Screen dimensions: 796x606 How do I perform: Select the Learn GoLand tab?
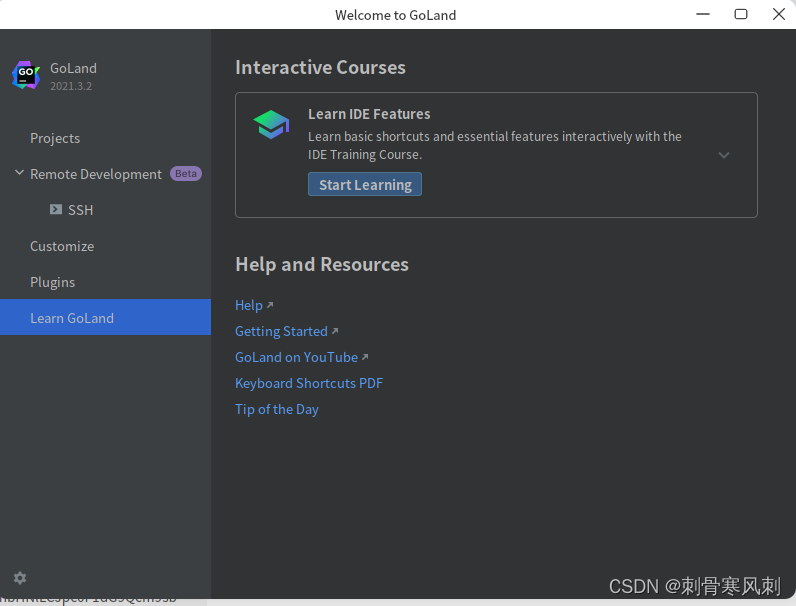(x=105, y=317)
